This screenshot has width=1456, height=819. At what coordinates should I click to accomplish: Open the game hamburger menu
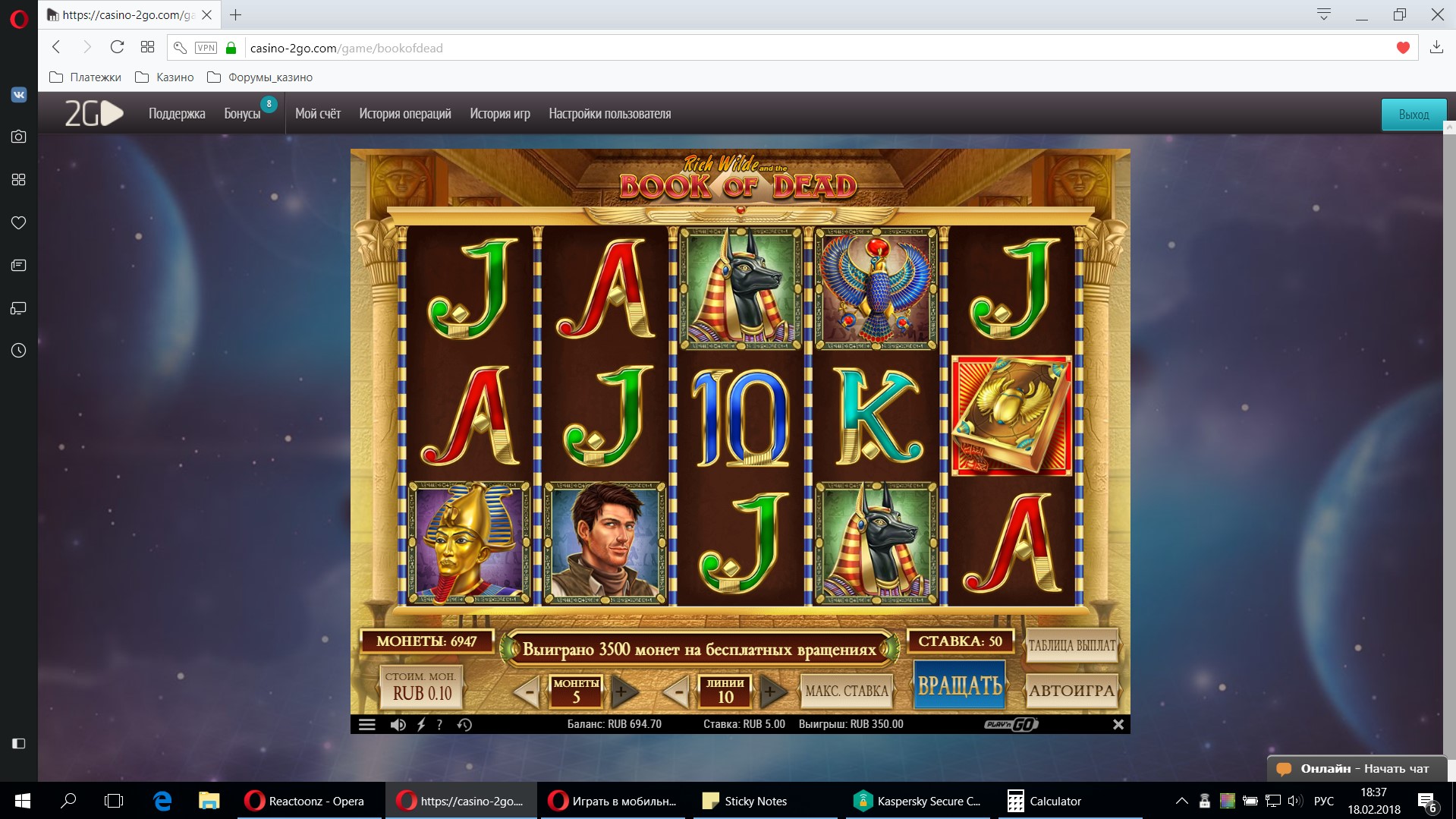pos(367,725)
